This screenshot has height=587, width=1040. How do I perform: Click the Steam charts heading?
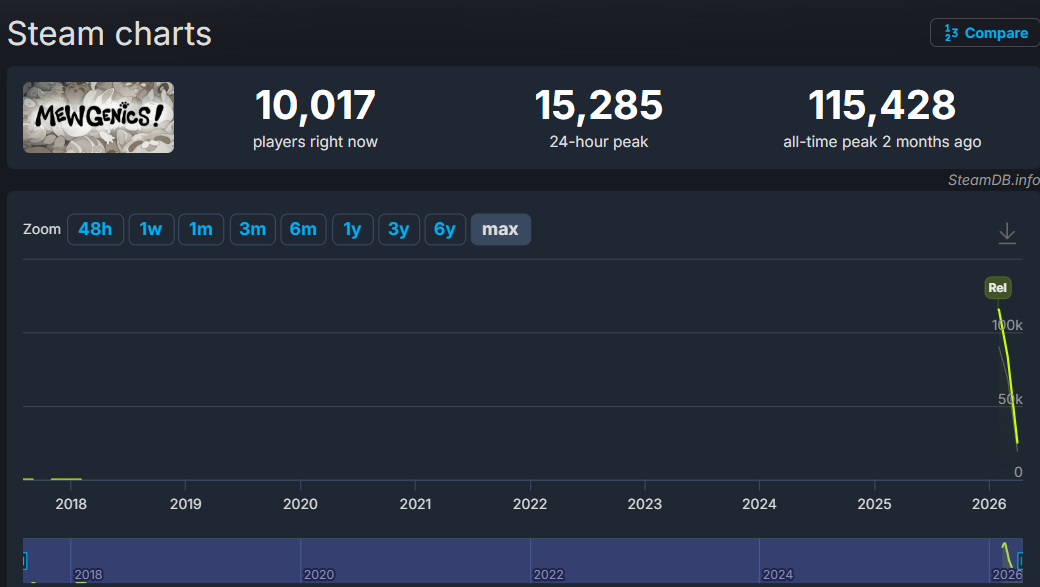(x=109, y=34)
